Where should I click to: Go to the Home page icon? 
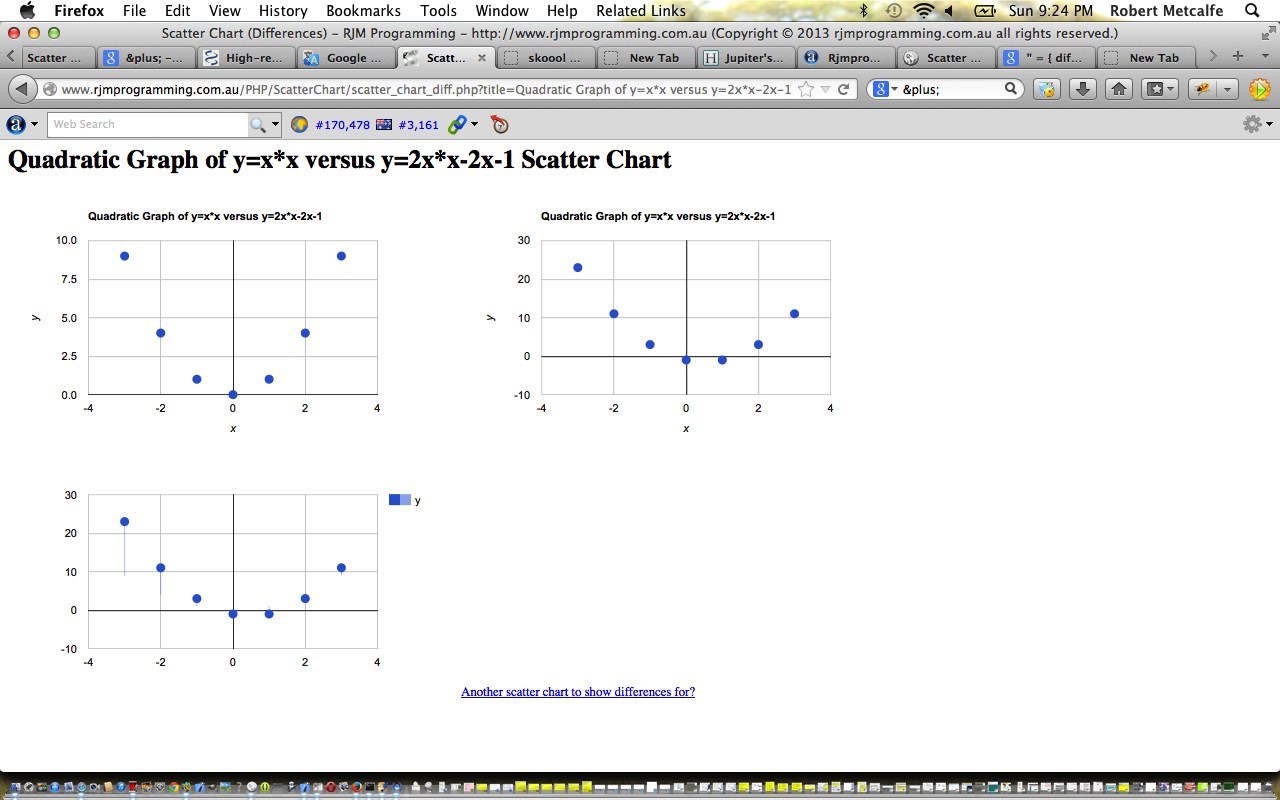pyautogui.click(x=1119, y=89)
